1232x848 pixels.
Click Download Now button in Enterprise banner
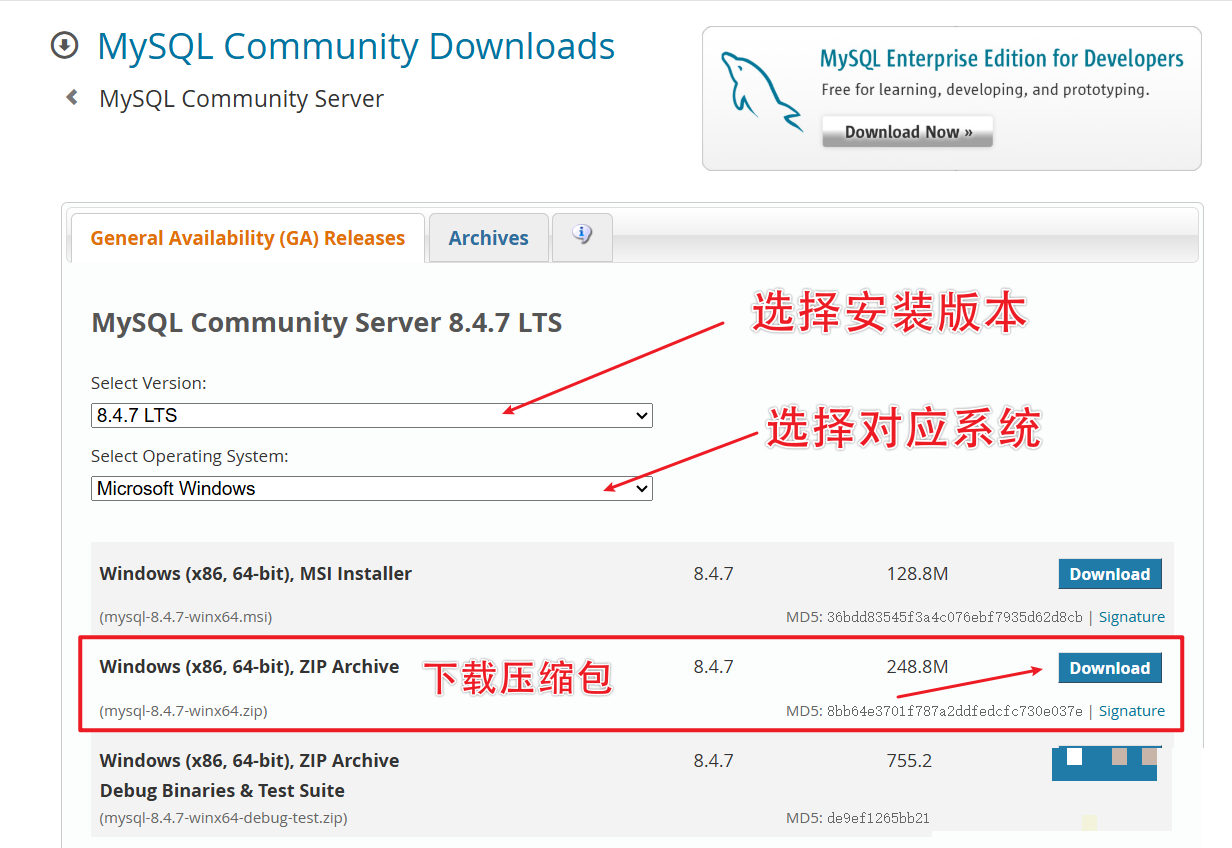907,132
